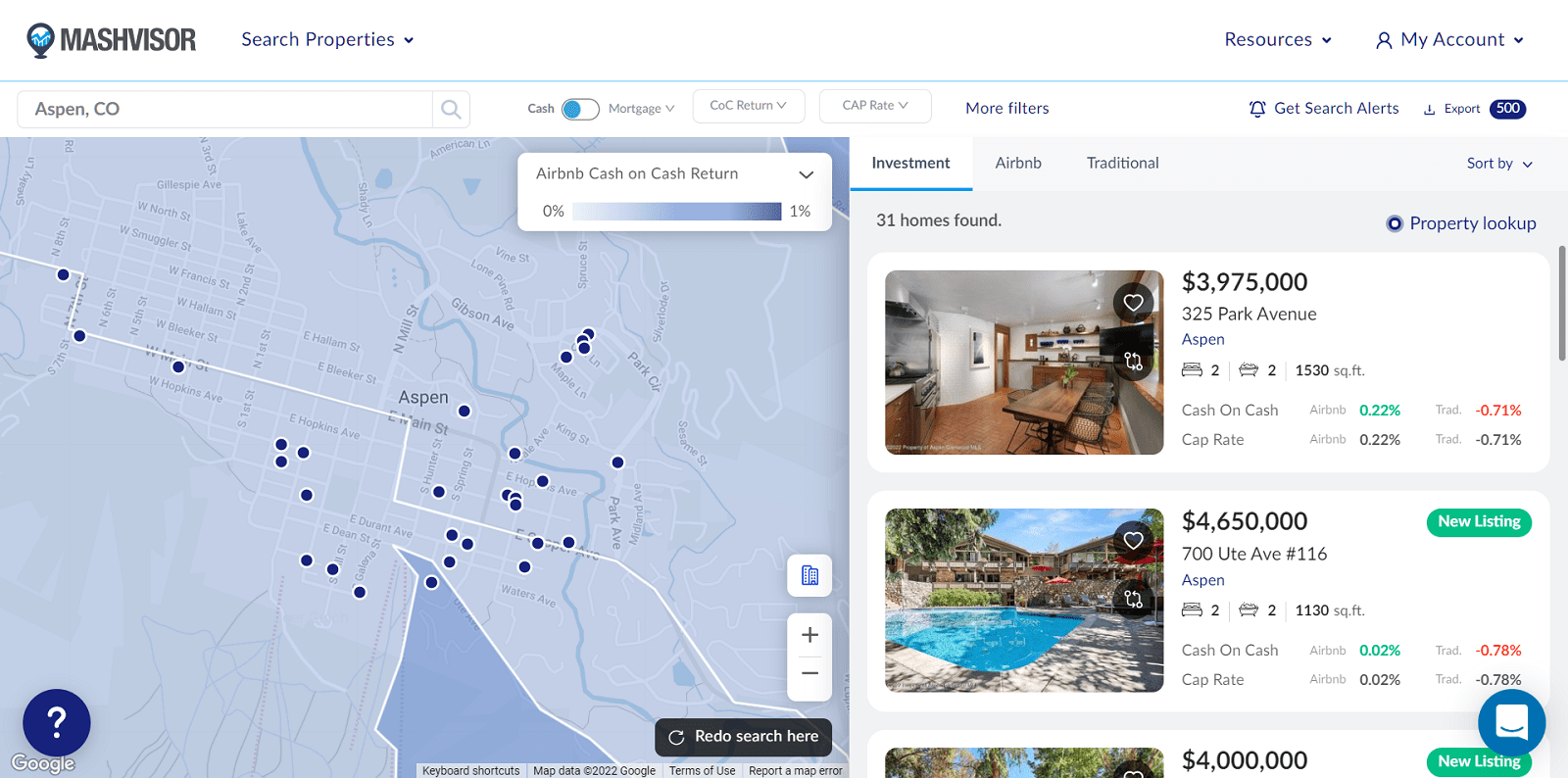Zoom out on the map
The width and height of the screenshot is (1568, 778).
click(809, 673)
